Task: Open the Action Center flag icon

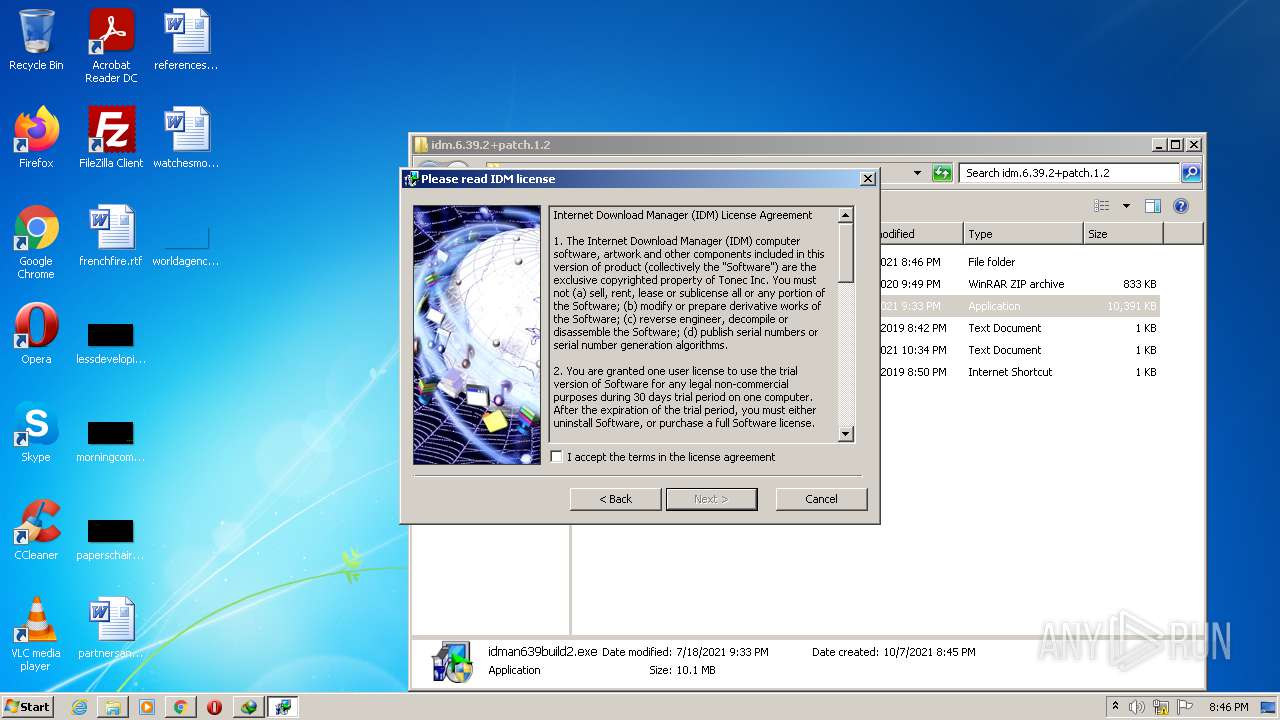Action: coord(1185,707)
